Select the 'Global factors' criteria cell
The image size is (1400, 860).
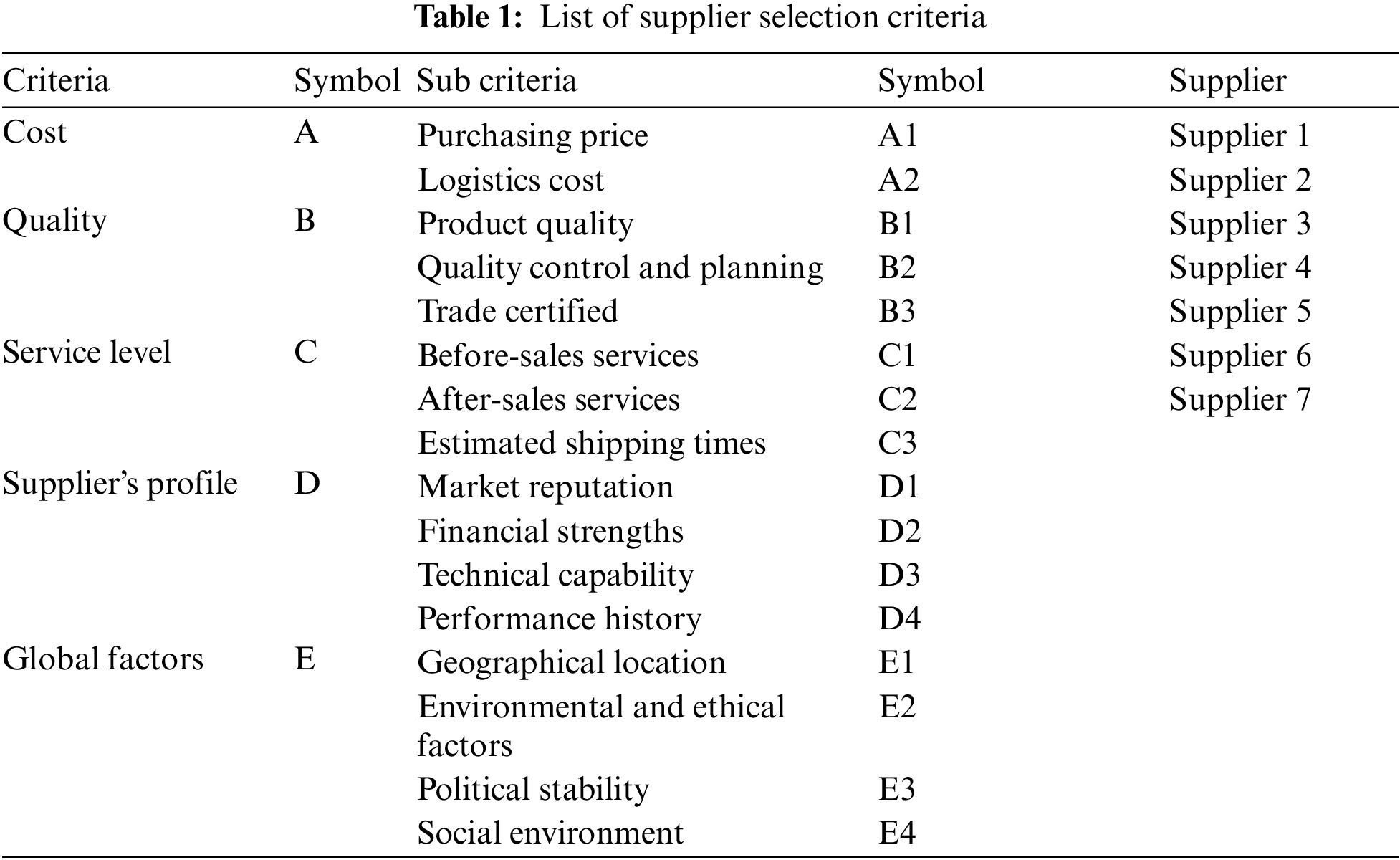(x=103, y=659)
